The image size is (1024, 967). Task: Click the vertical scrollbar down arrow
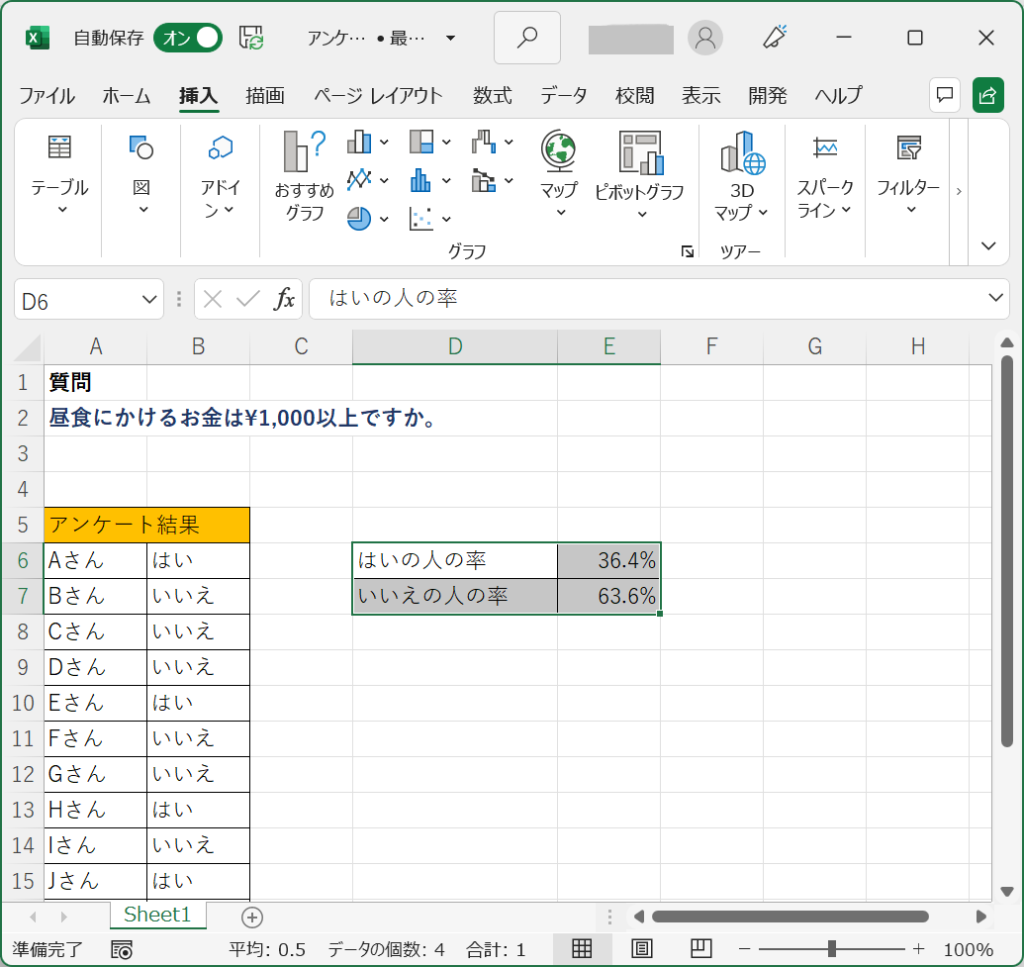[1006, 891]
